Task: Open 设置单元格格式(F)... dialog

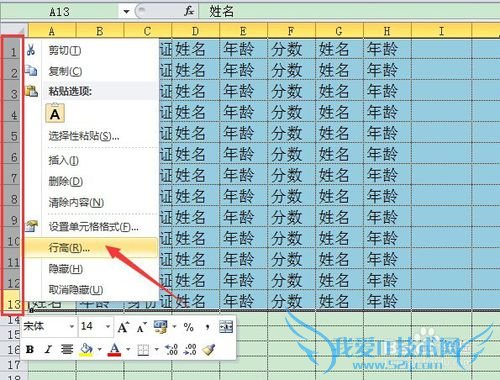Action: click(x=91, y=227)
